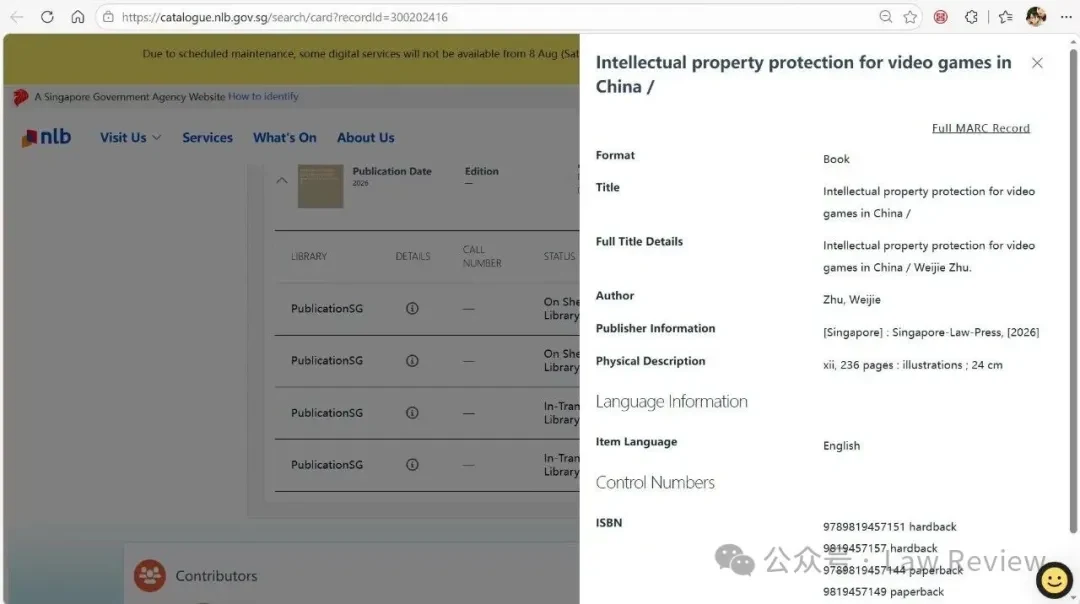This screenshot has width=1080, height=604.
Task: Go back using browser back arrow
Action: (x=17, y=17)
